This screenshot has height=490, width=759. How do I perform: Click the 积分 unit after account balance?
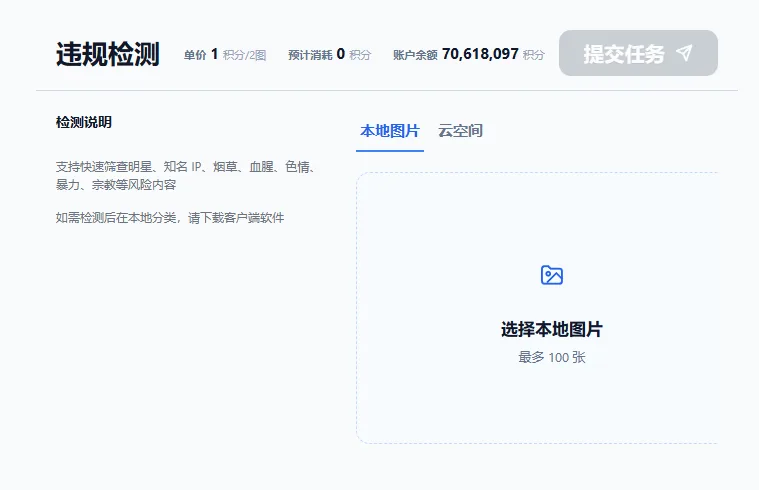534,55
